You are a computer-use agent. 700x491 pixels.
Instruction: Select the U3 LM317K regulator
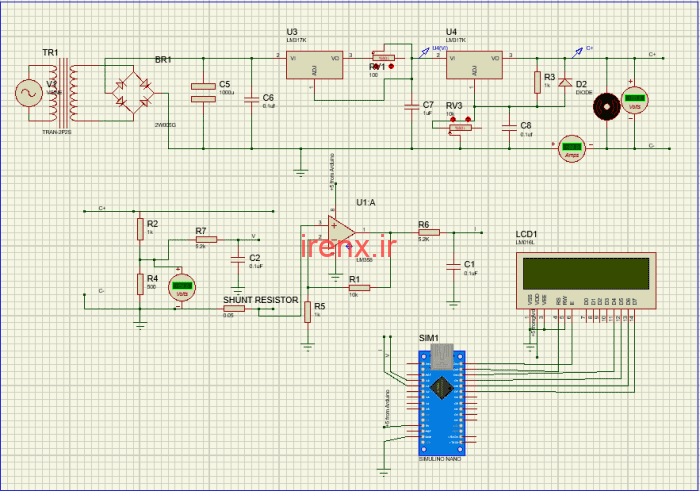coord(314,66)
